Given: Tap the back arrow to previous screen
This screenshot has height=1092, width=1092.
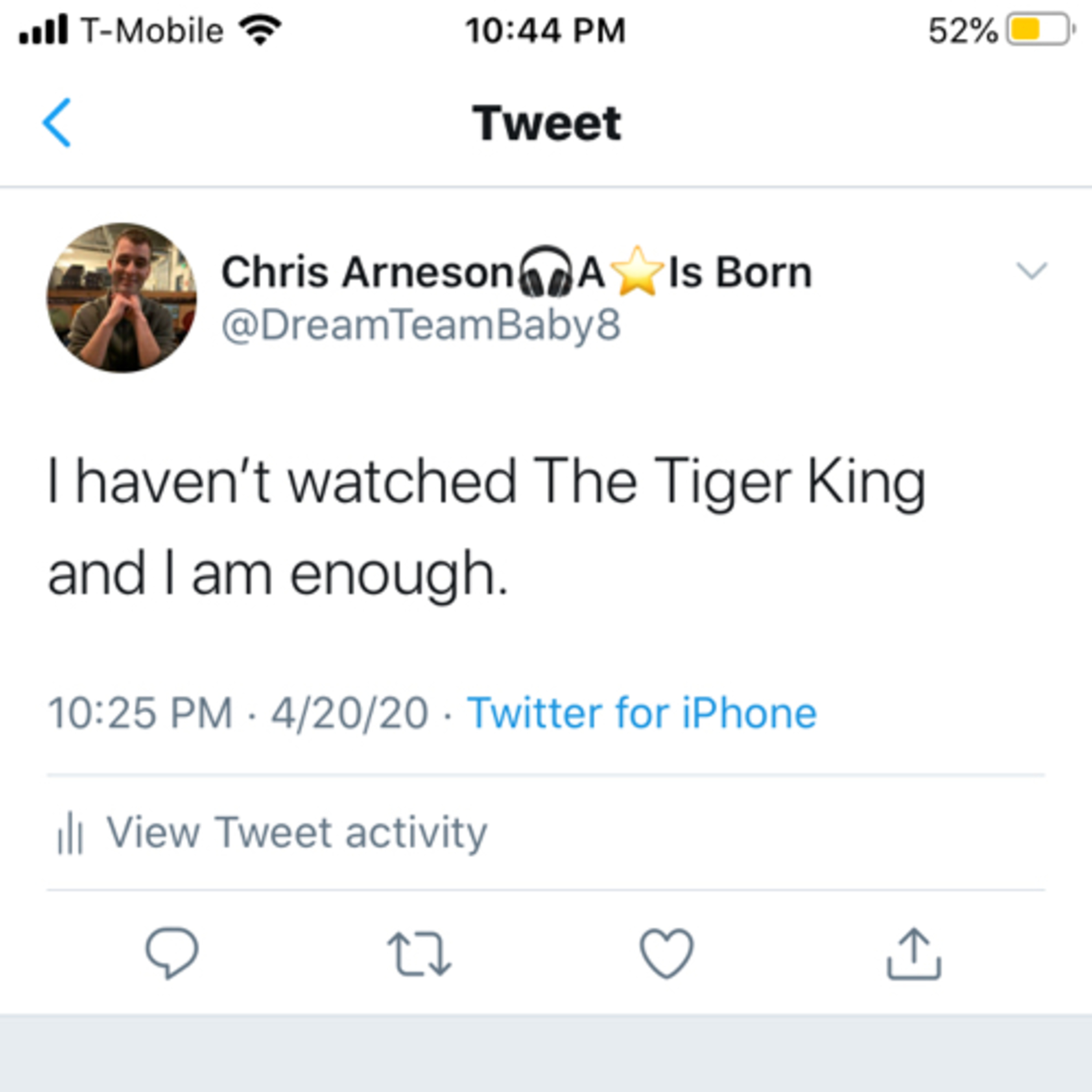Looking at the screenshot, I should tap(56, 123).
